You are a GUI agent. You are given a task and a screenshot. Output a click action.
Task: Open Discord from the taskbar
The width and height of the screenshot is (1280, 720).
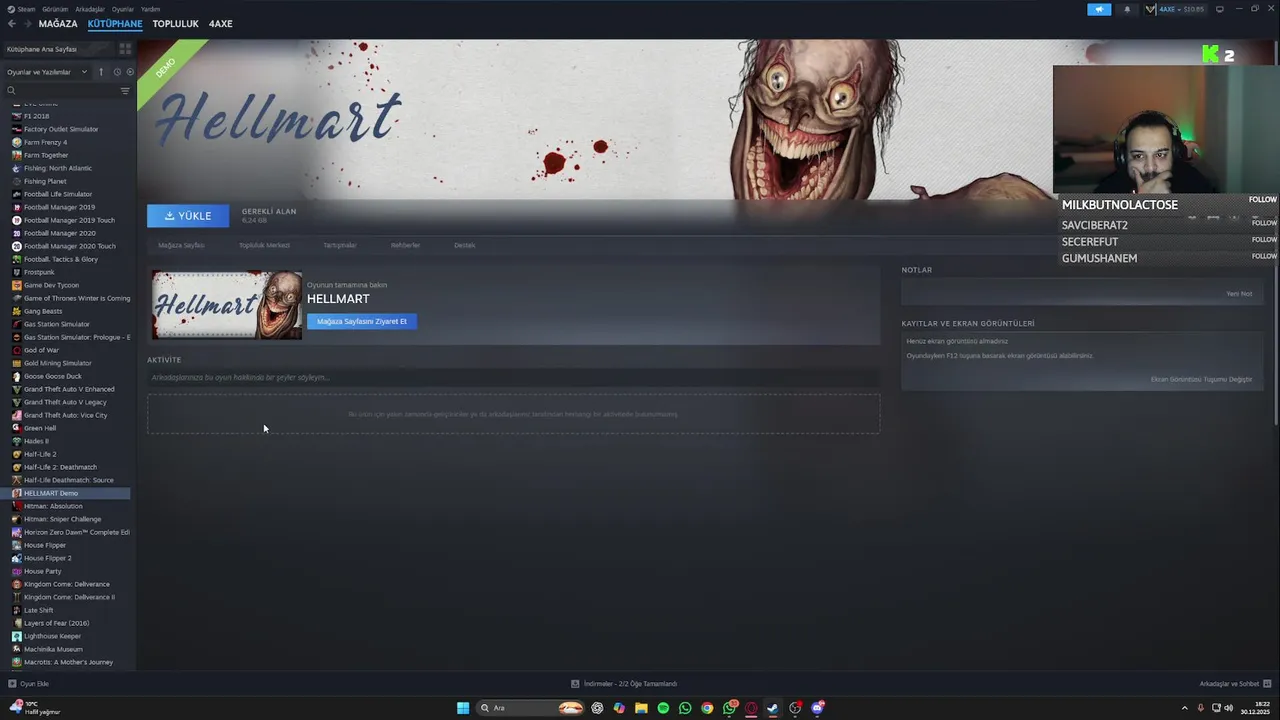(817, 708)
